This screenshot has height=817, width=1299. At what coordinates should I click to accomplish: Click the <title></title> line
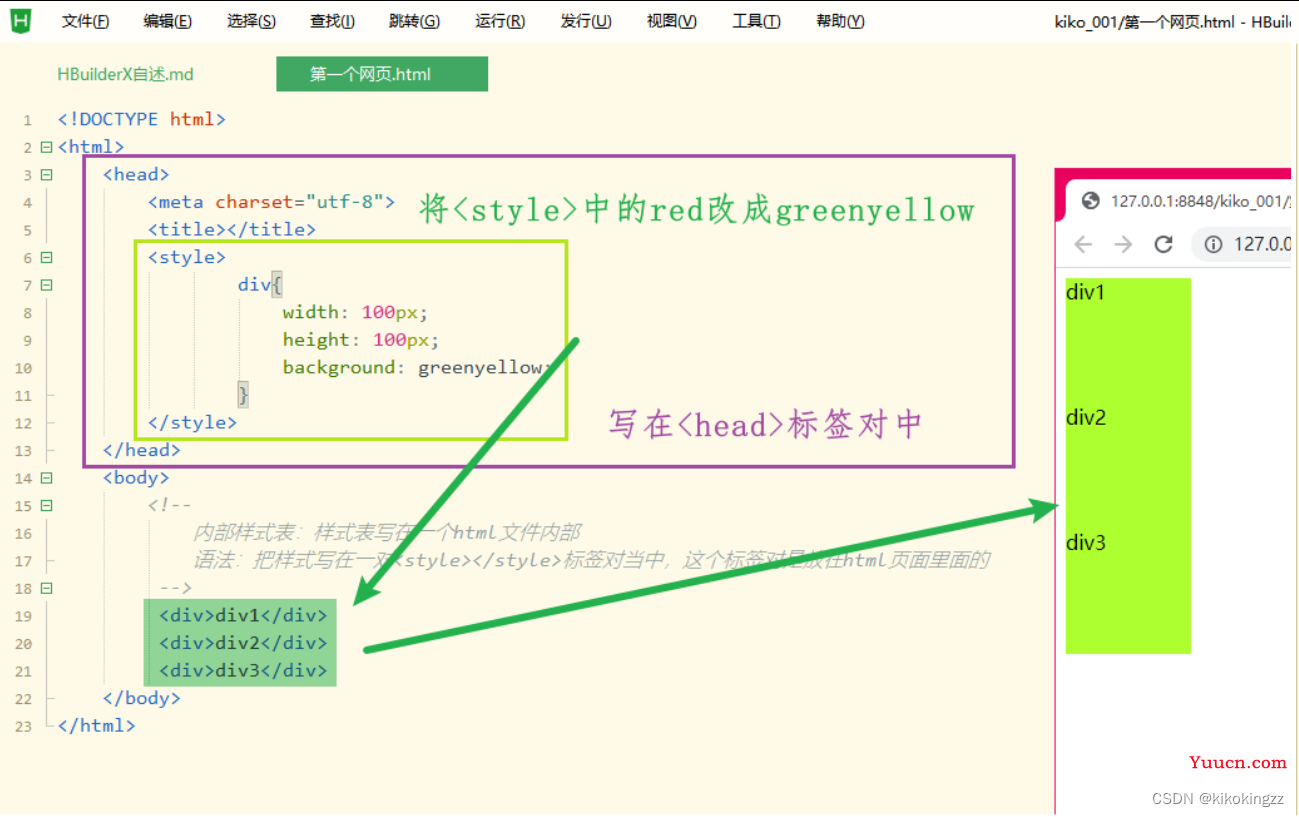[x=232, y=229]
